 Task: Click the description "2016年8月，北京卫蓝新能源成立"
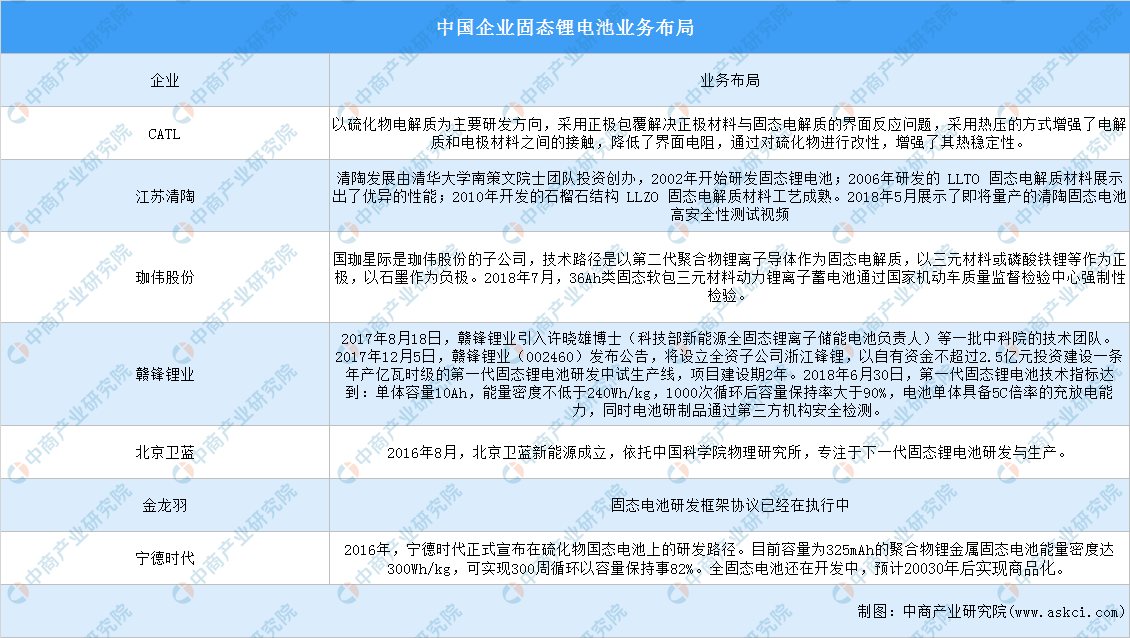pyautogui.click(x=729, y=452)
